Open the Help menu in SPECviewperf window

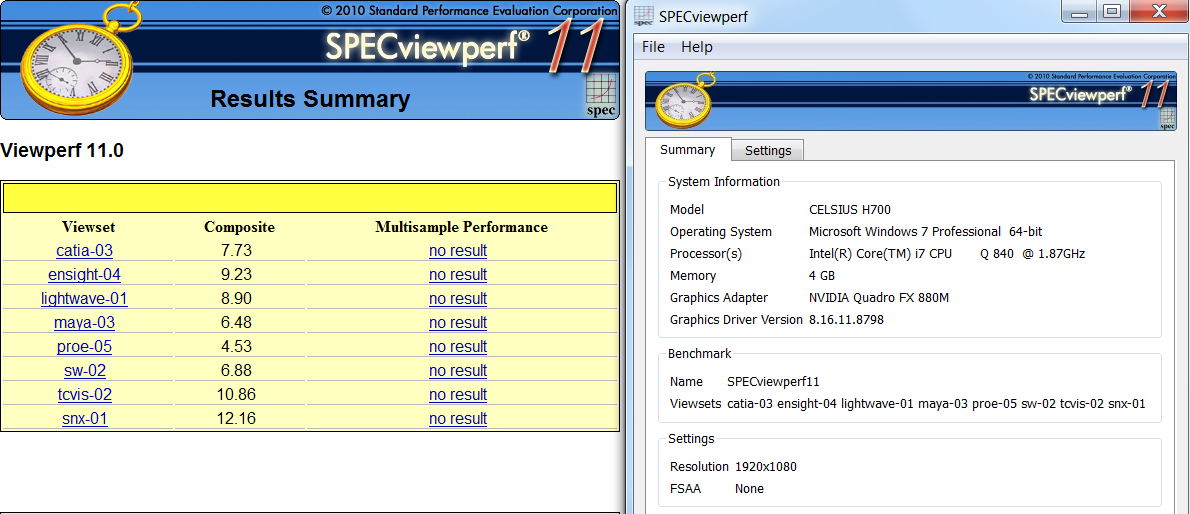[x=697, y=47]
